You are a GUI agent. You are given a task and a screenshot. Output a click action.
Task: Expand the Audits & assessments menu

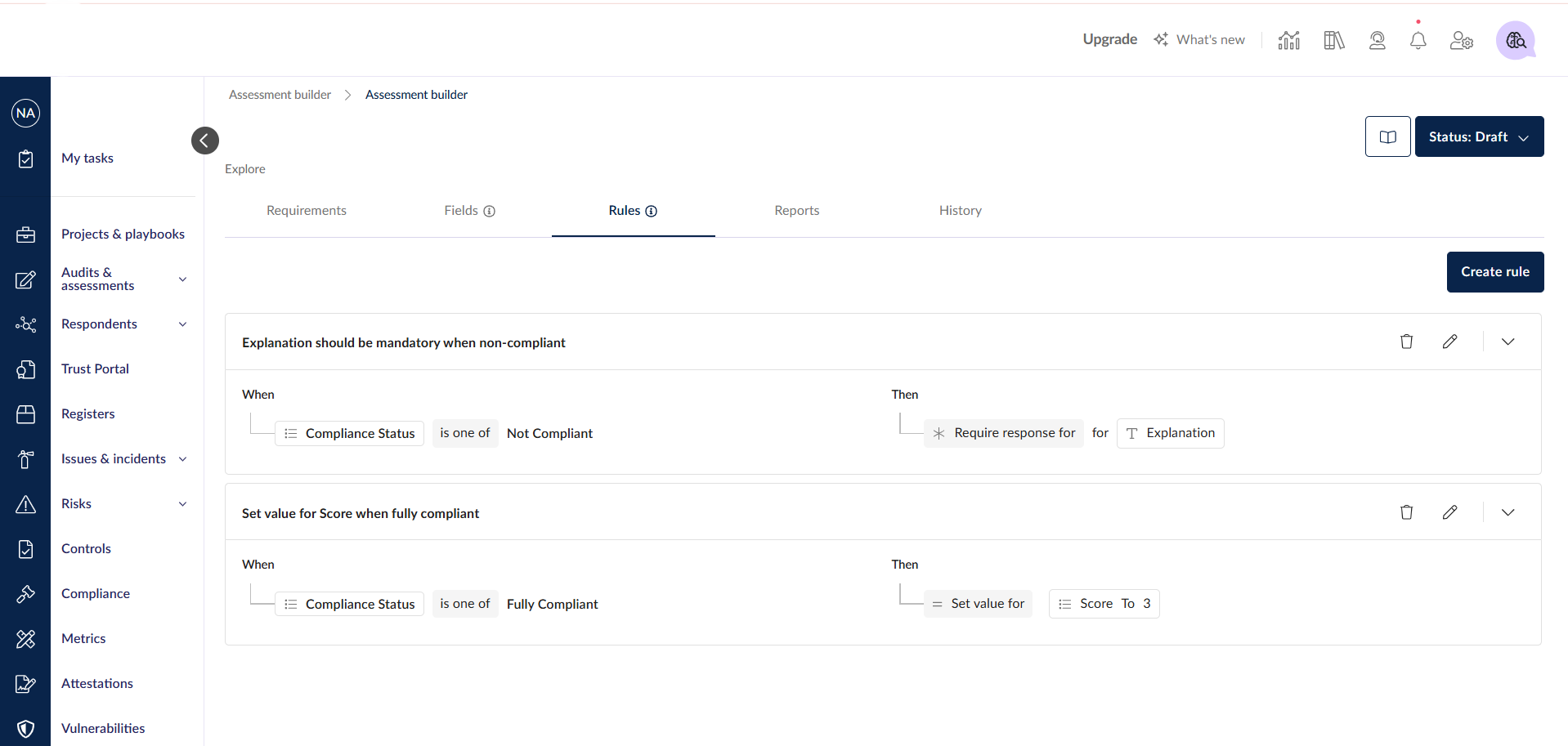pos(182,279)
